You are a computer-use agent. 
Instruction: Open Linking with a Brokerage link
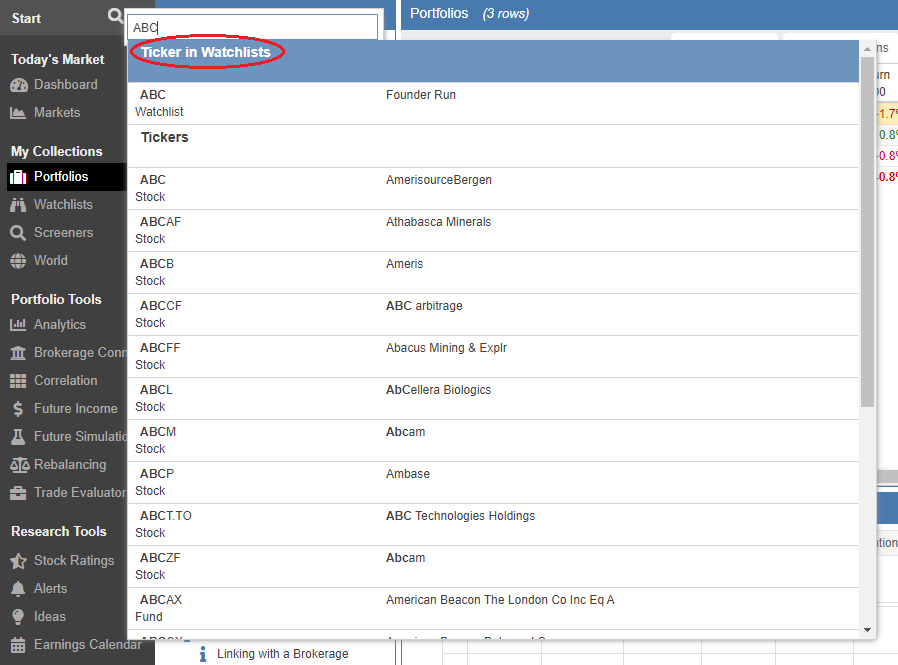coord(282,654)
